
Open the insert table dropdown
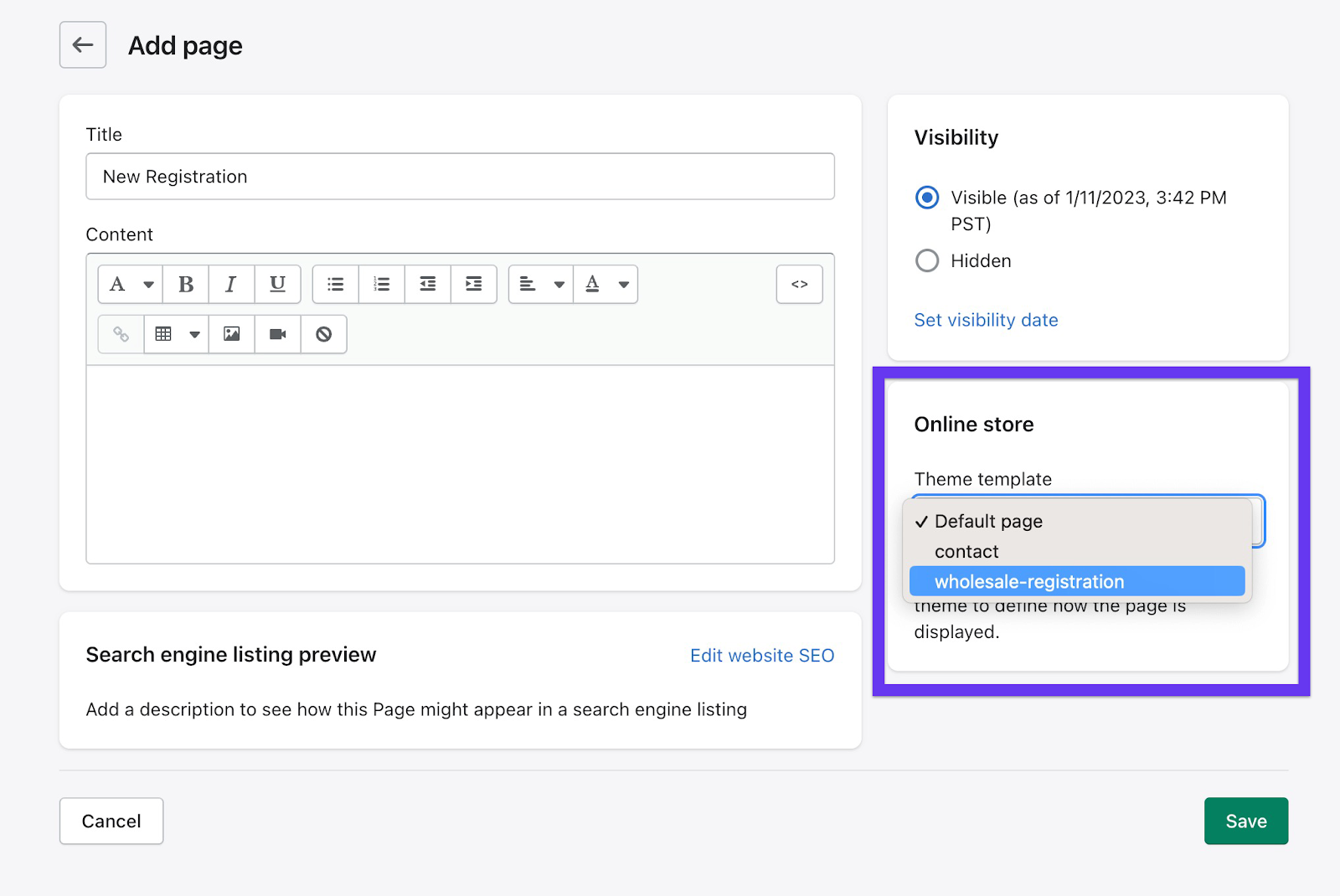[177, 334]
